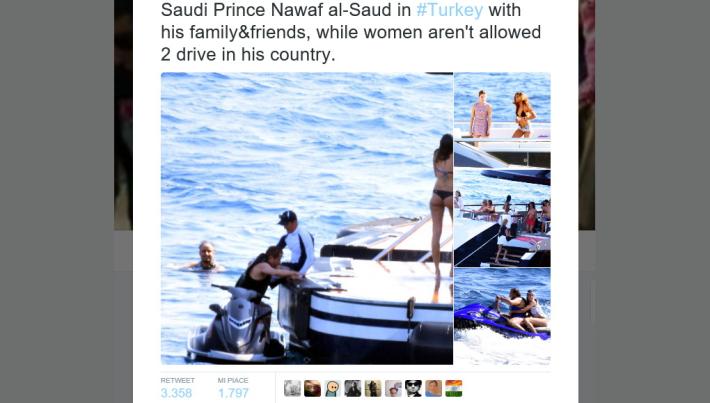This screenshot has width=710, height=403.
Task: Click the fifth avatar with dark silhouette
Action: [373, 389]
